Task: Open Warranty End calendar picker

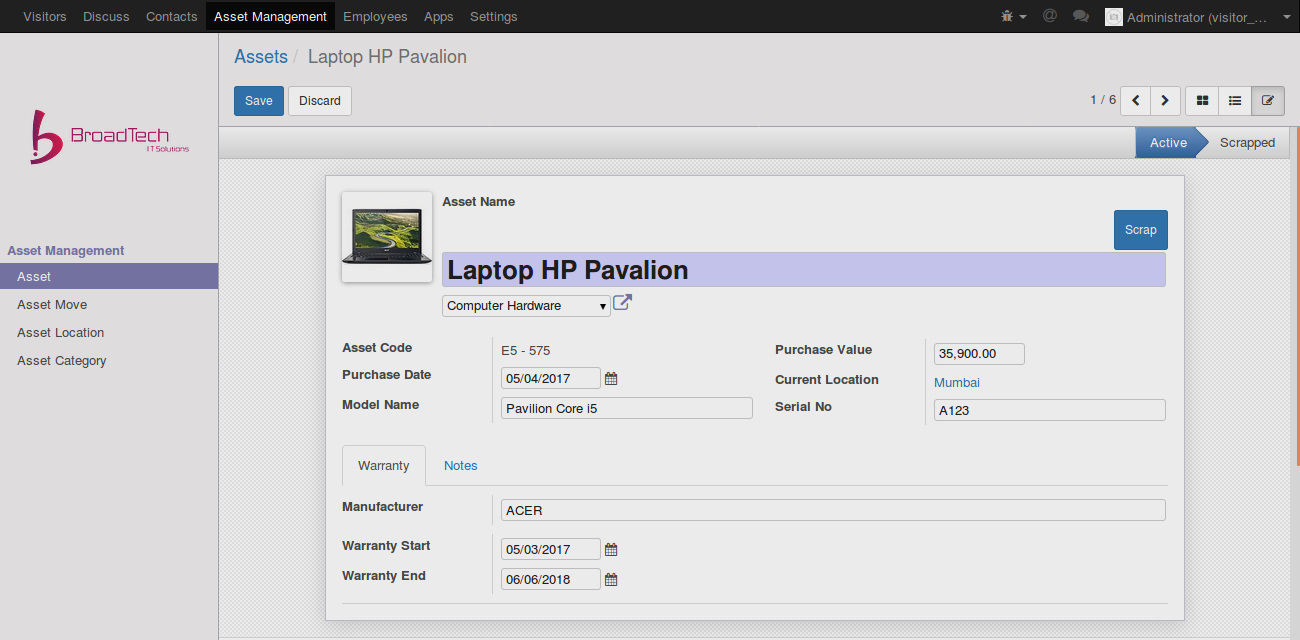Action: [x=611, y=580]
